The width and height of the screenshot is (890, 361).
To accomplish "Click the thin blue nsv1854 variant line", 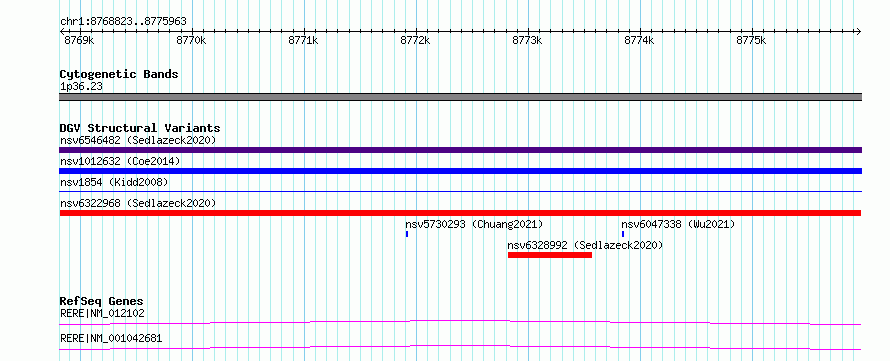I will click(x=460, y=192).
